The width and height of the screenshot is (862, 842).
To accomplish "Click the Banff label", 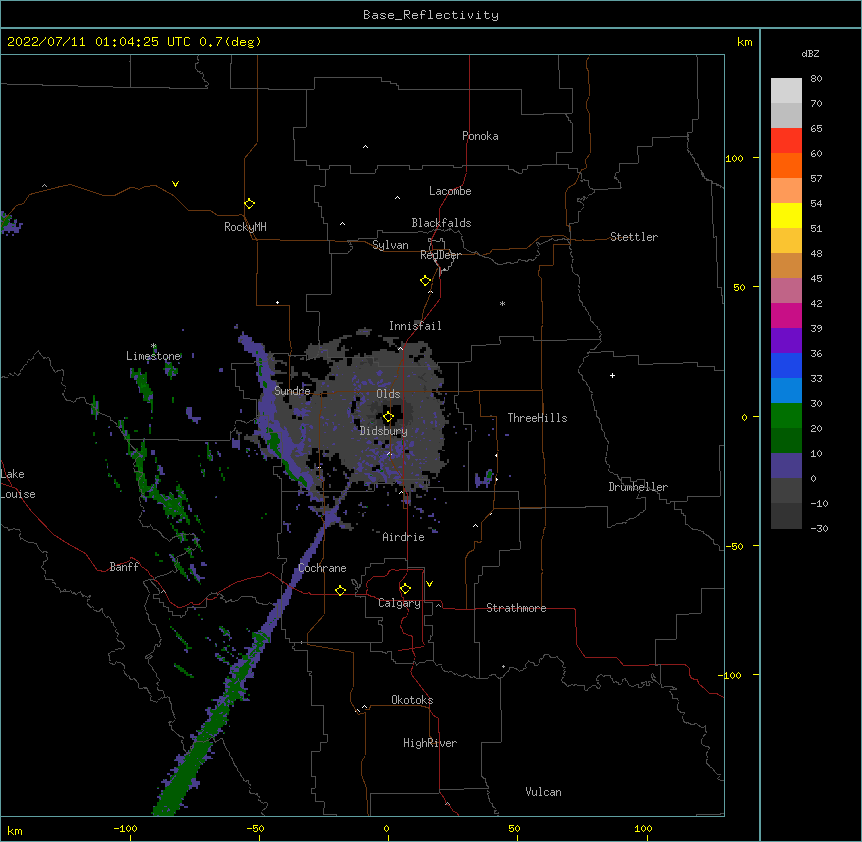I will [124, 567].
